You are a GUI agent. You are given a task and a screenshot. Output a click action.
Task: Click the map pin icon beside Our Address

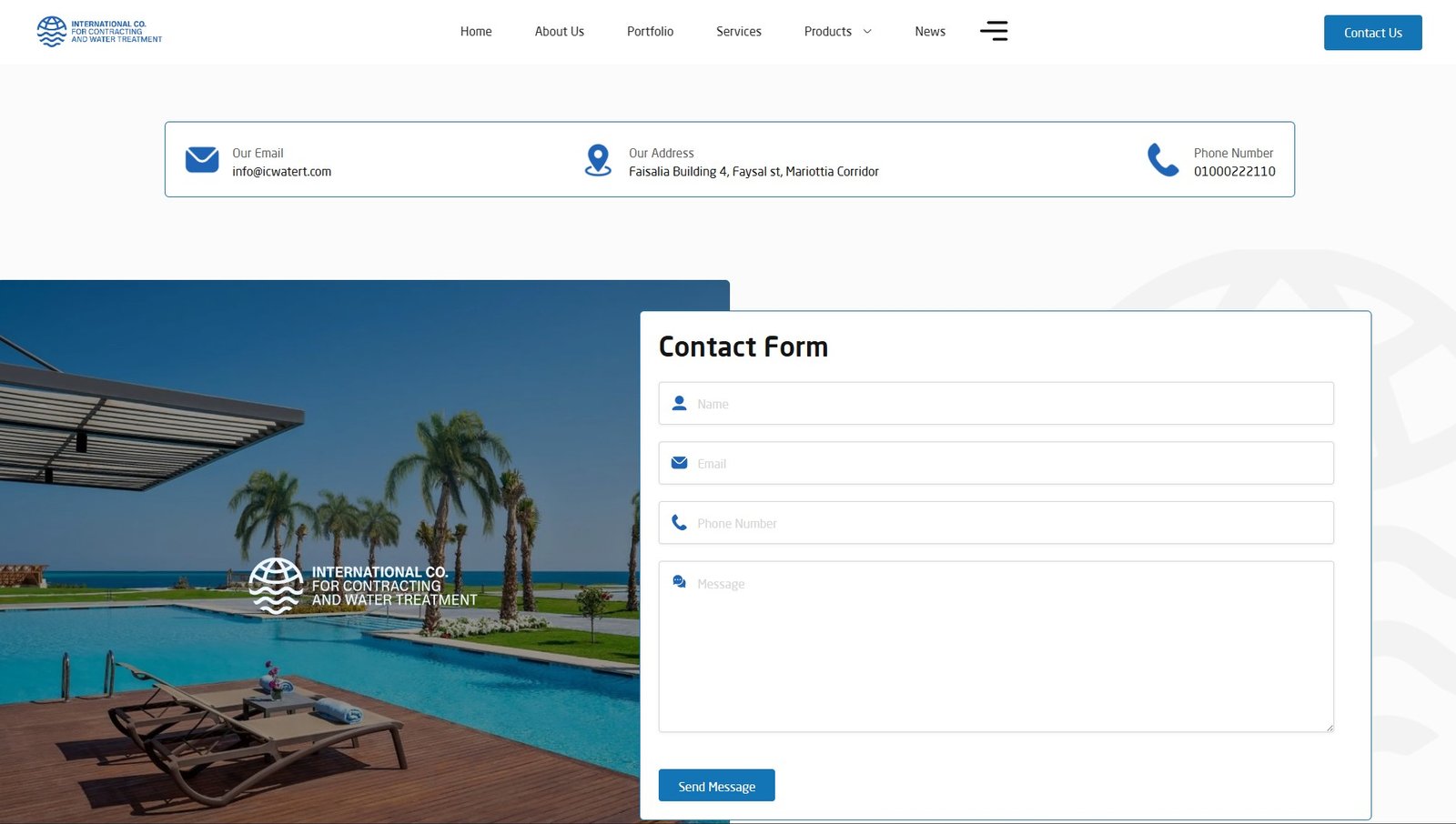[598, 160]
